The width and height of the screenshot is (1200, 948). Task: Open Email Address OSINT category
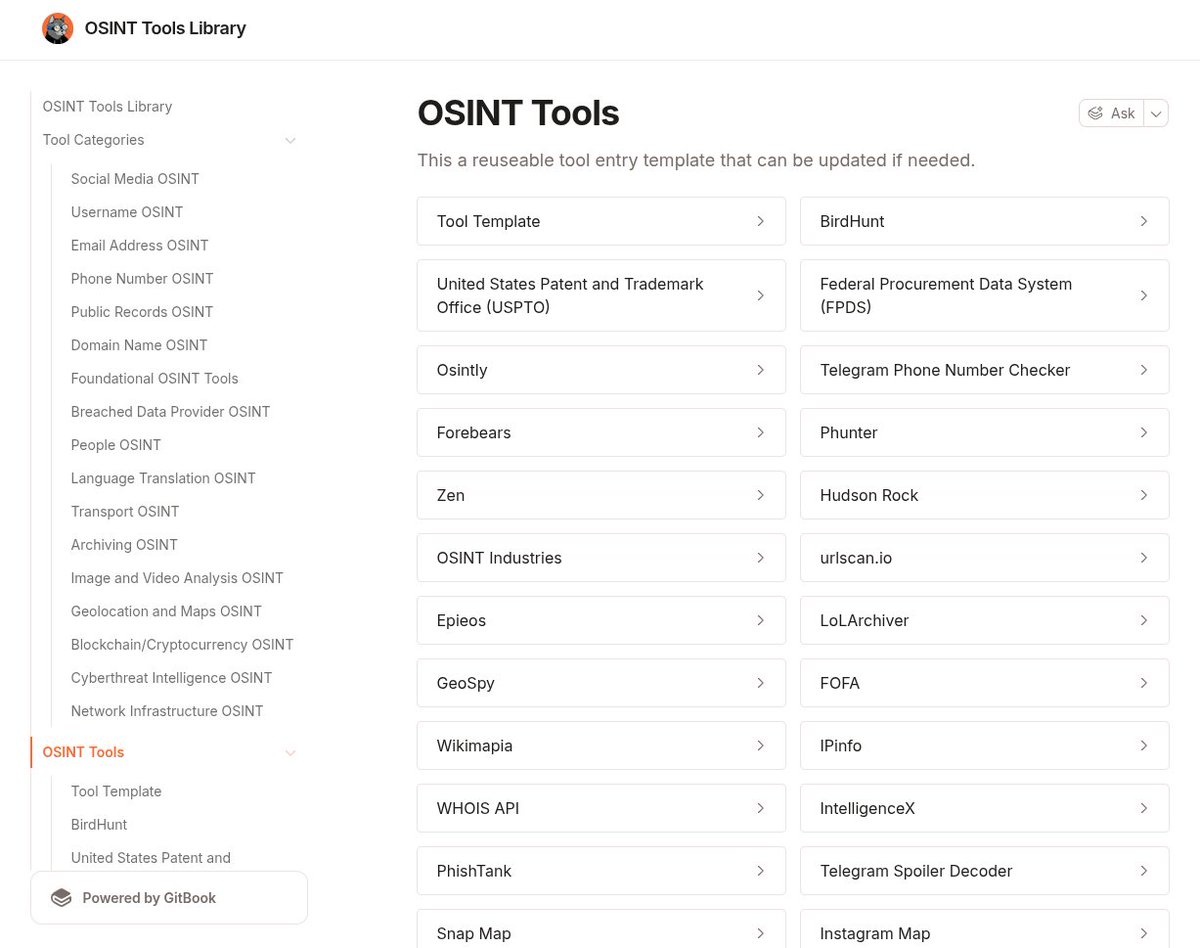click(140, 245)
